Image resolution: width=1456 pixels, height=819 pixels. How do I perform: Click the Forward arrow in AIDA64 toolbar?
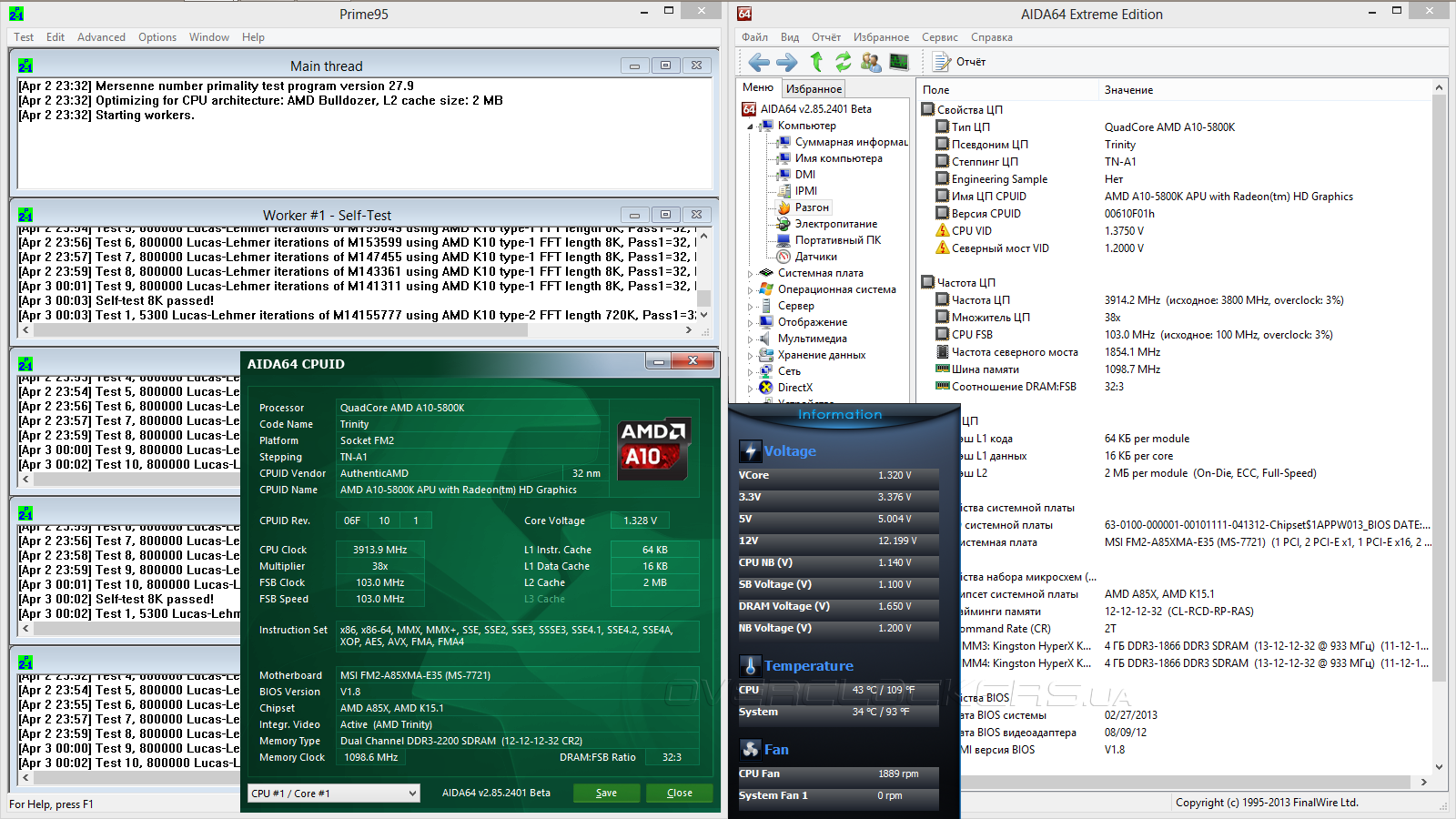(786, 62)
